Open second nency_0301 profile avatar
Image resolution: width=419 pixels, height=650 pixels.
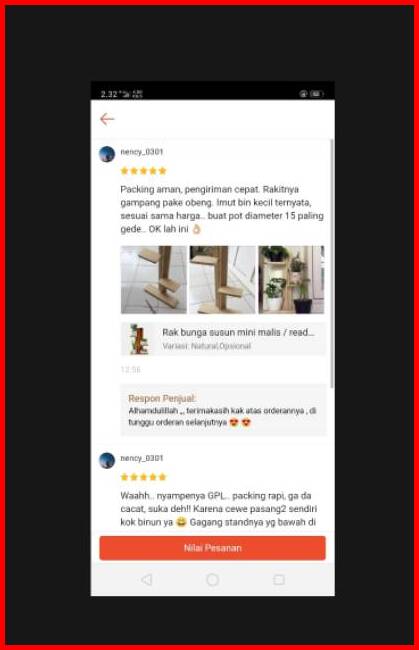point(107,461)
